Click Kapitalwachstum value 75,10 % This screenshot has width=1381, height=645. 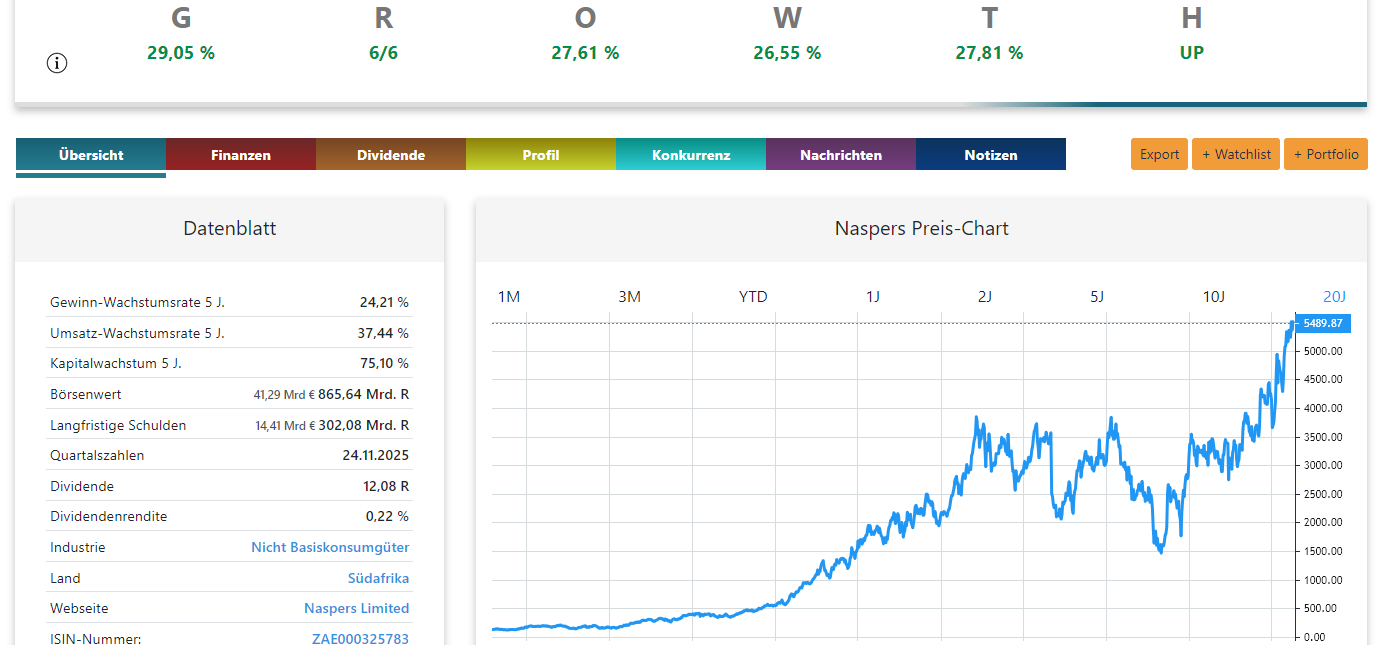tap(384, 363)
